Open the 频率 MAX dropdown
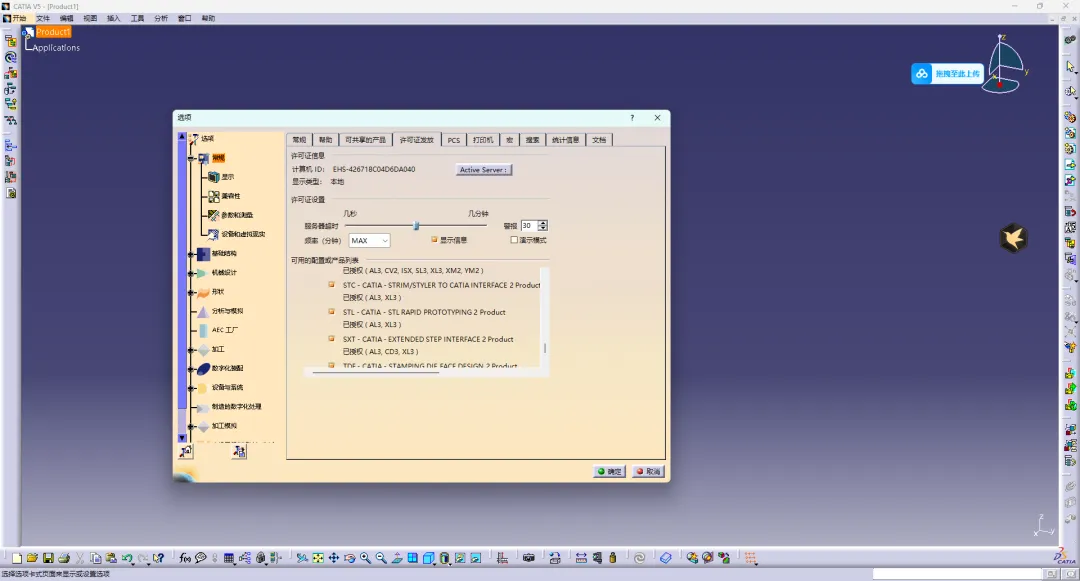 click(x=369, y=240)
